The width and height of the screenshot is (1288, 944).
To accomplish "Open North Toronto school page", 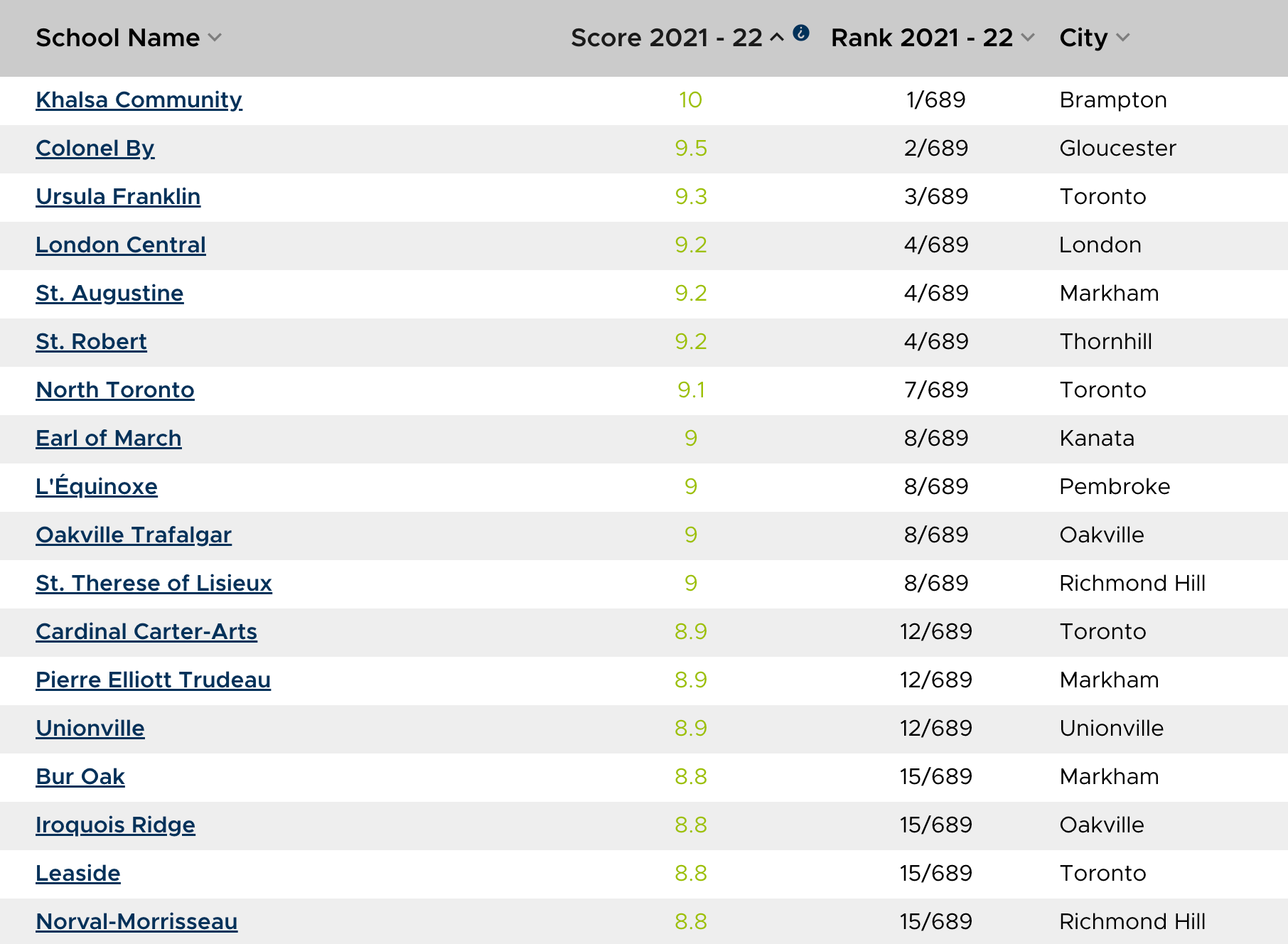I will [115, 390].
